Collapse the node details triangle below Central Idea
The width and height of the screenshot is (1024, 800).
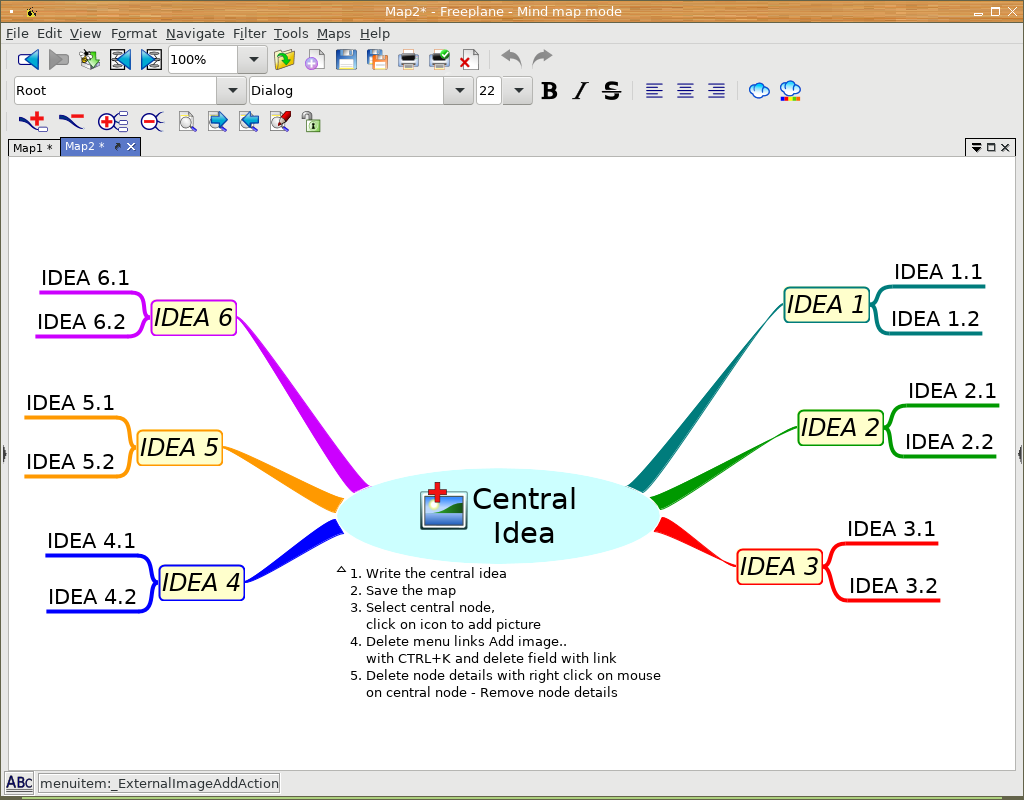(x=341, y=569)
